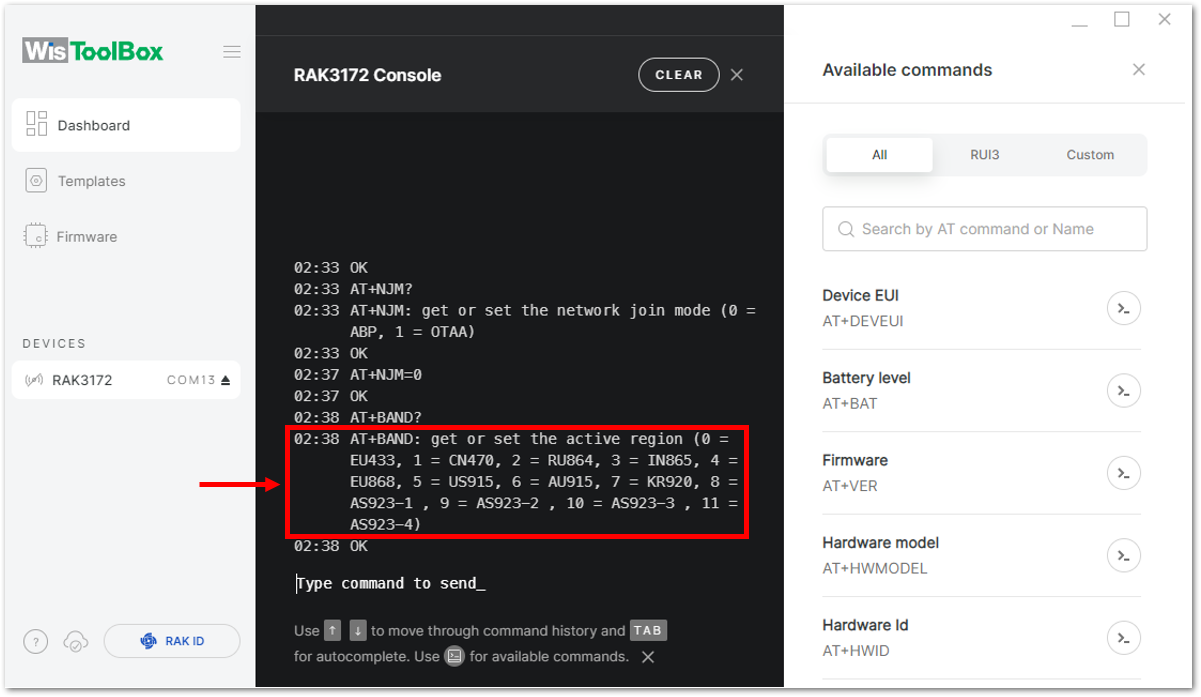Open help with the question mark icon
Image resolution: width=1201 pixels, height=697 pixels.
(35, 642)
